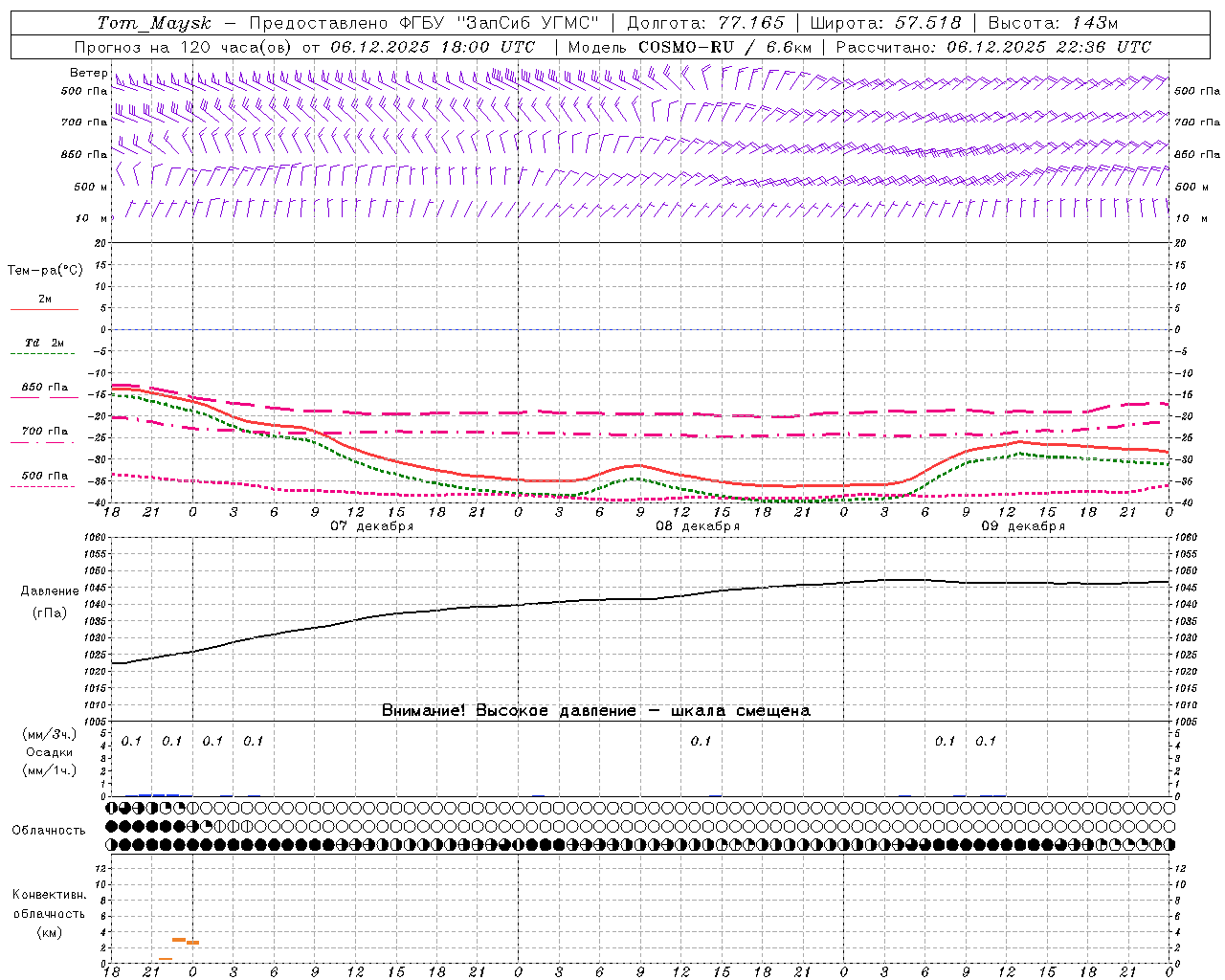This screenshot has height=980, width=1225.
Task: Click the Конвективн. облачность label
Action: [x=49, y=904]
